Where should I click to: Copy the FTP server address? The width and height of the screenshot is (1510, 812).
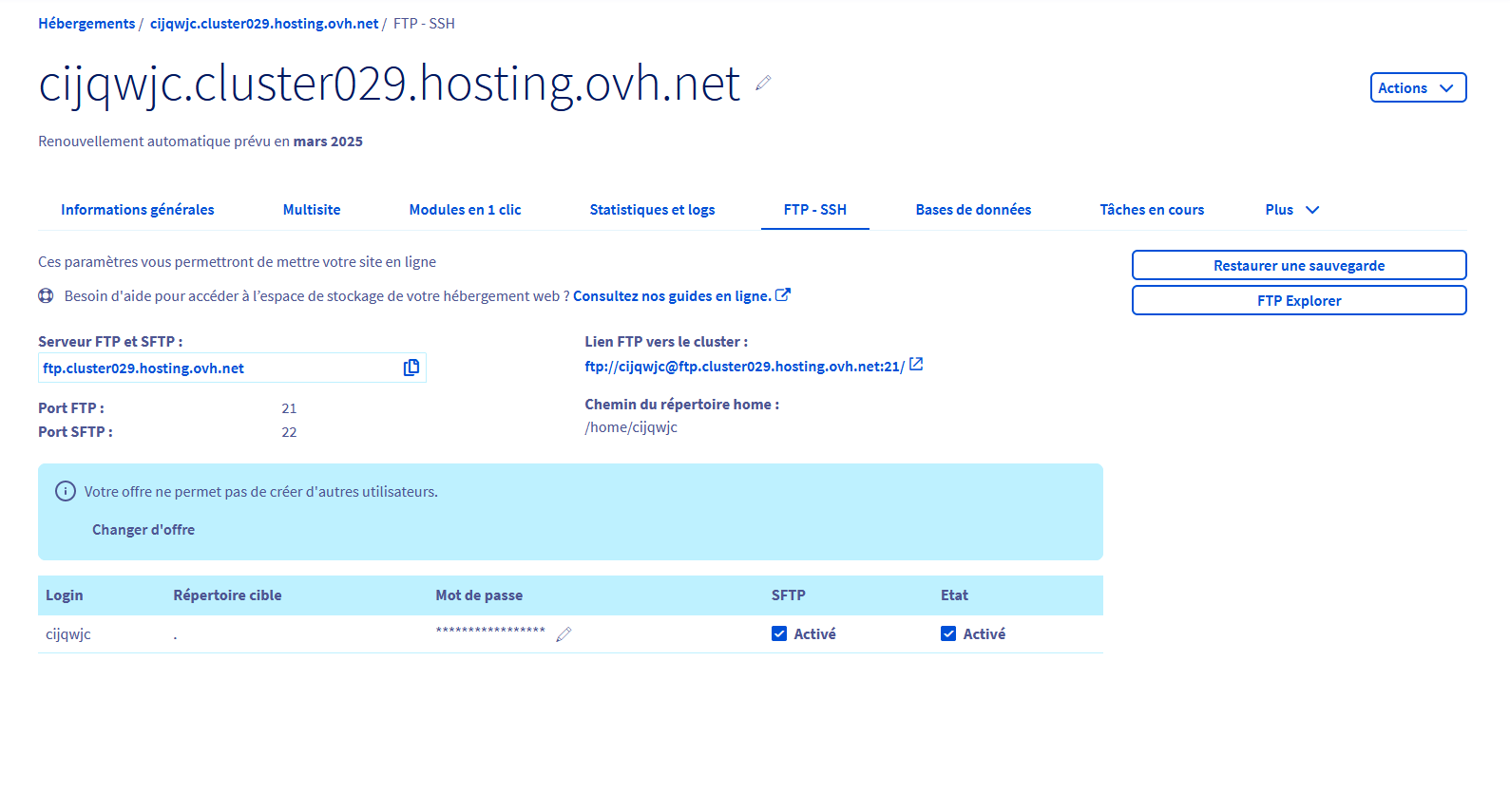click(x=411, y=368)
